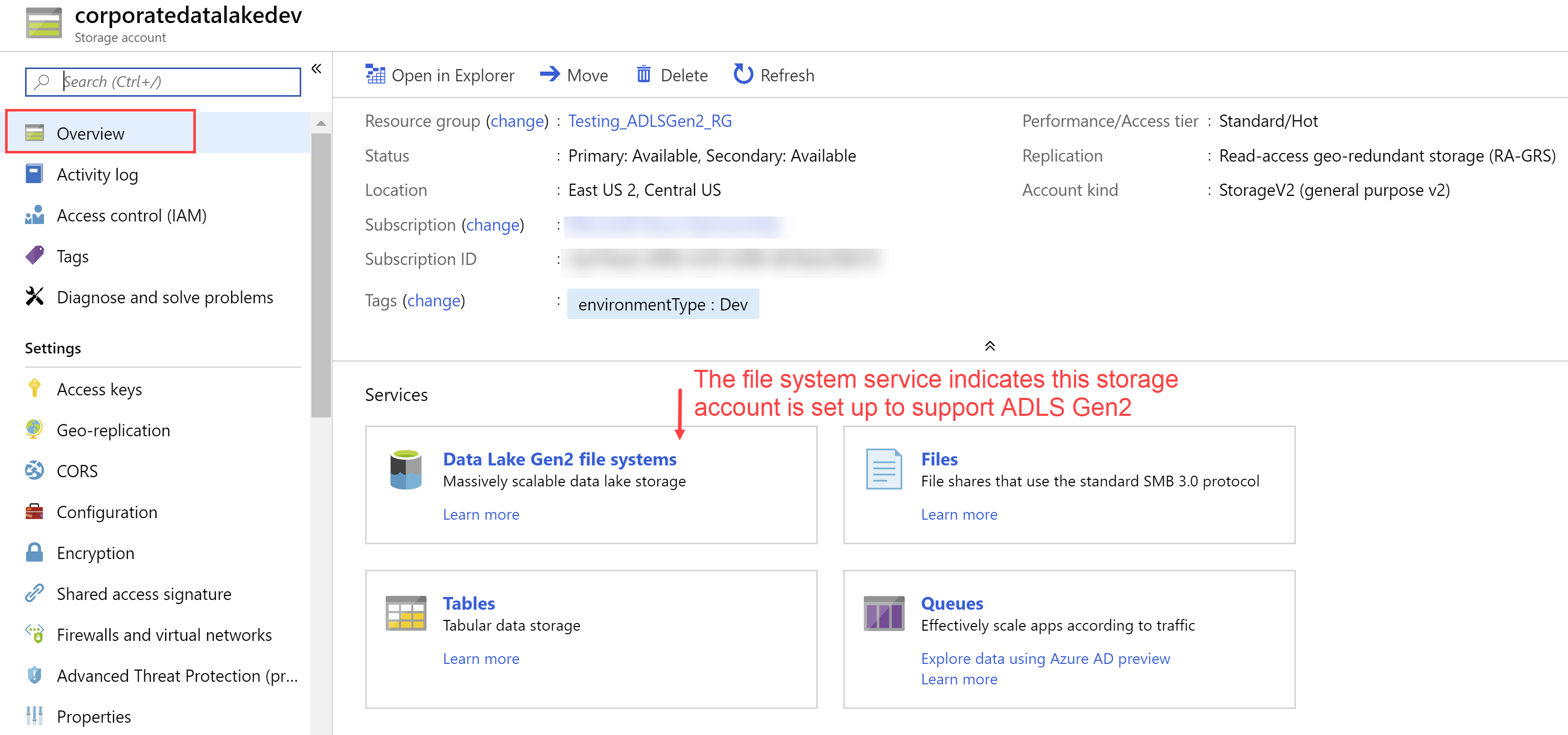Click the Properties bars icon
1568x735 pixels.
(35, 716)
